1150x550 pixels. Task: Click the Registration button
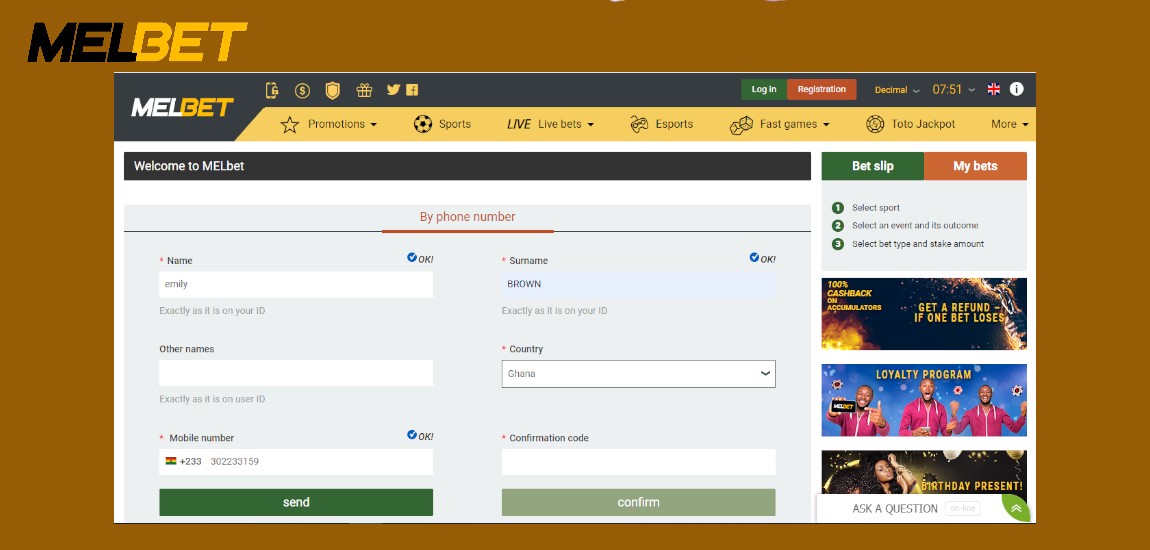[821, 89]
